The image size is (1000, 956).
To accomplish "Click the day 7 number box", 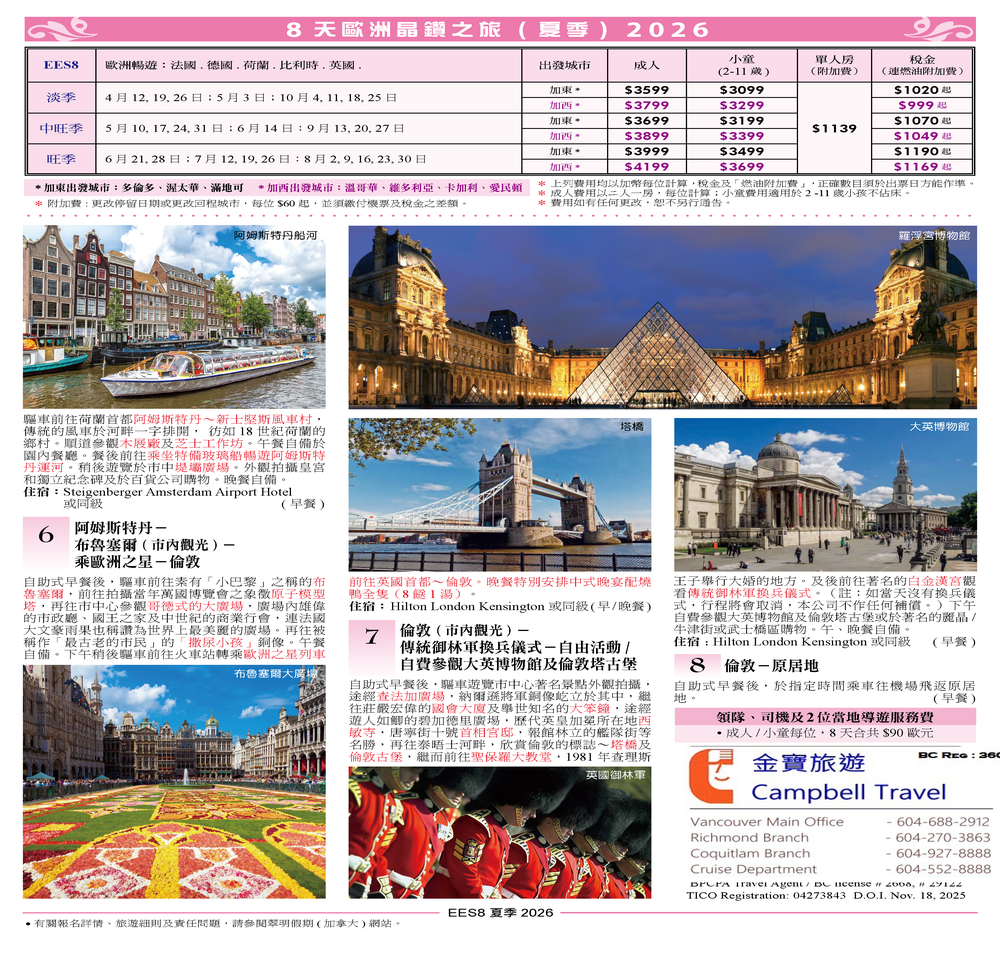I will 372,637.
